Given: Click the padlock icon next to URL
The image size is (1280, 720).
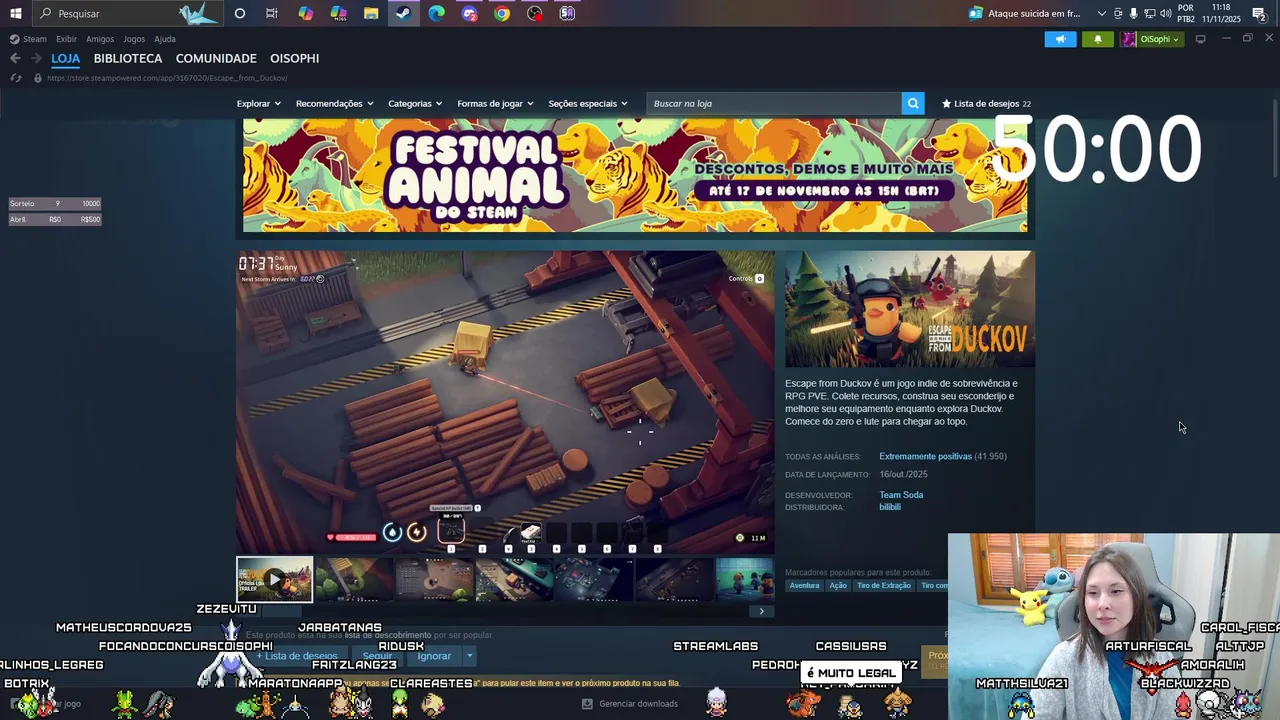Looking at the screenshot, I should pos(38,77).
